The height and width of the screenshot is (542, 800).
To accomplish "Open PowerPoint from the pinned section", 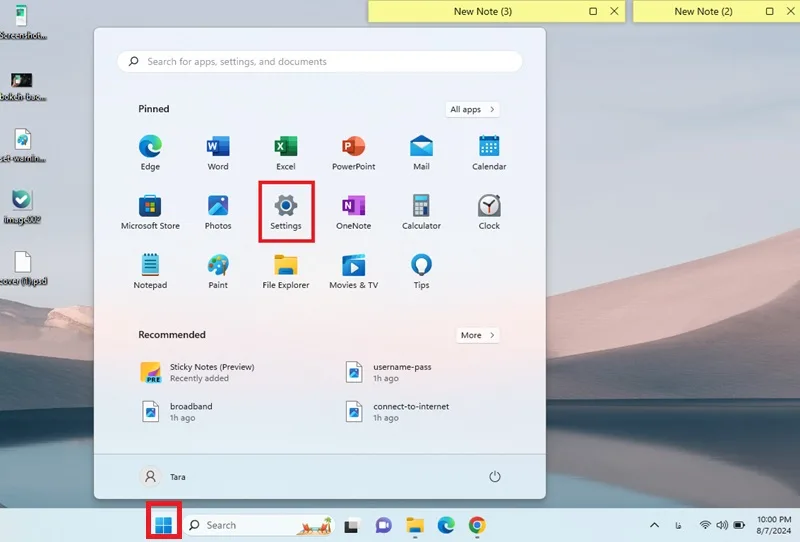I will coord(354,153).
